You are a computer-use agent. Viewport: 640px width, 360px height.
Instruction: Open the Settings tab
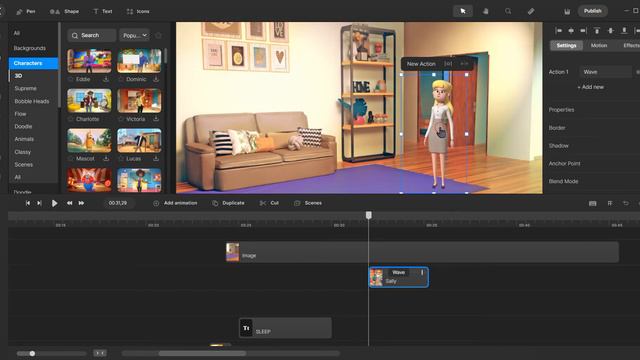[x=567, y=45]
